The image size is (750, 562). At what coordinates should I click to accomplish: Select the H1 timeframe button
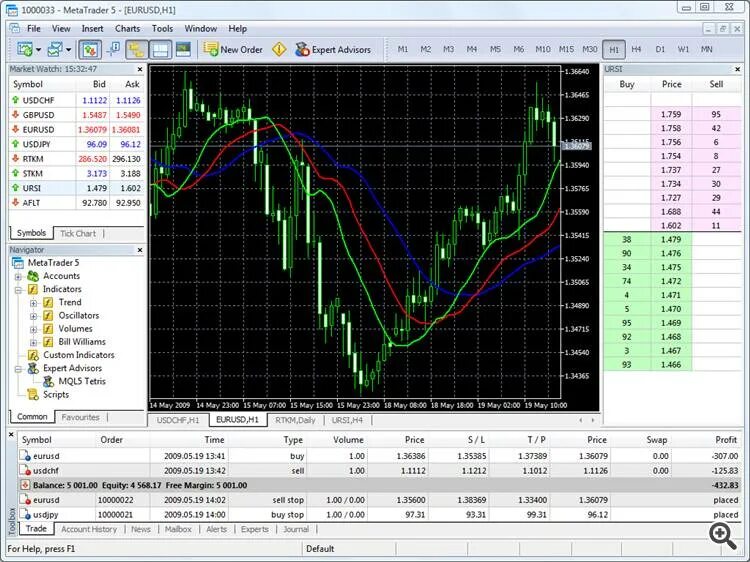[614, 49]
